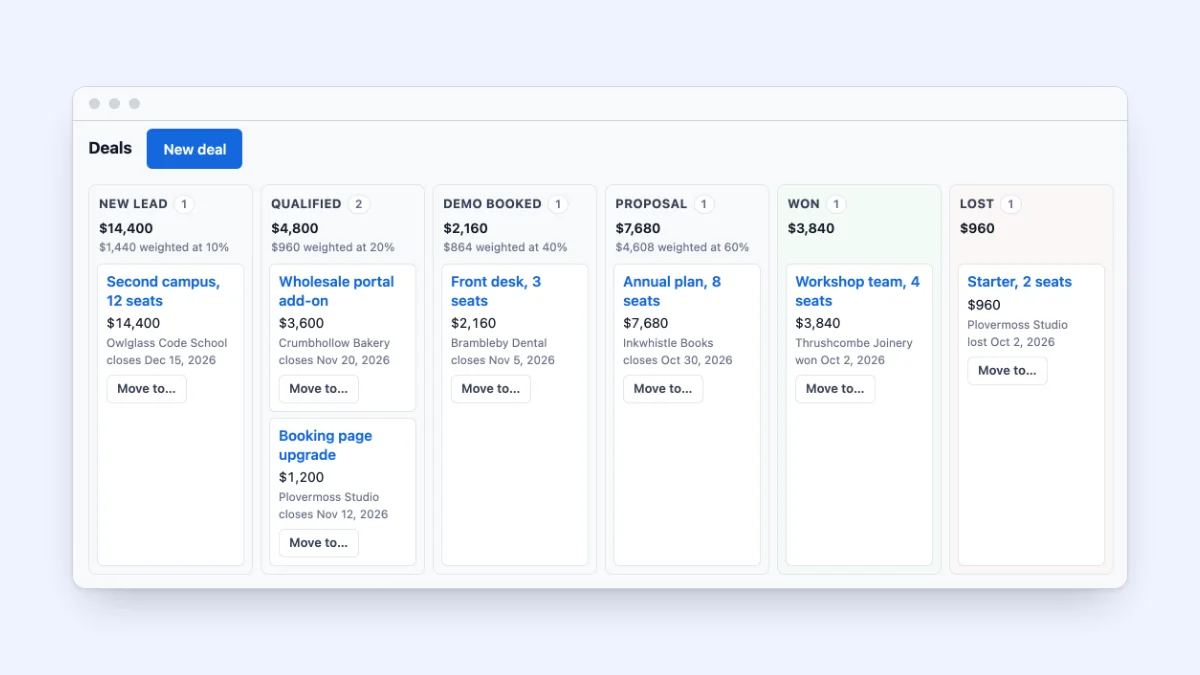Open the Front desk, 3 seats deal
This screenshot has width=1200, height=675.
pyautogui.click(x=496, y=291)
